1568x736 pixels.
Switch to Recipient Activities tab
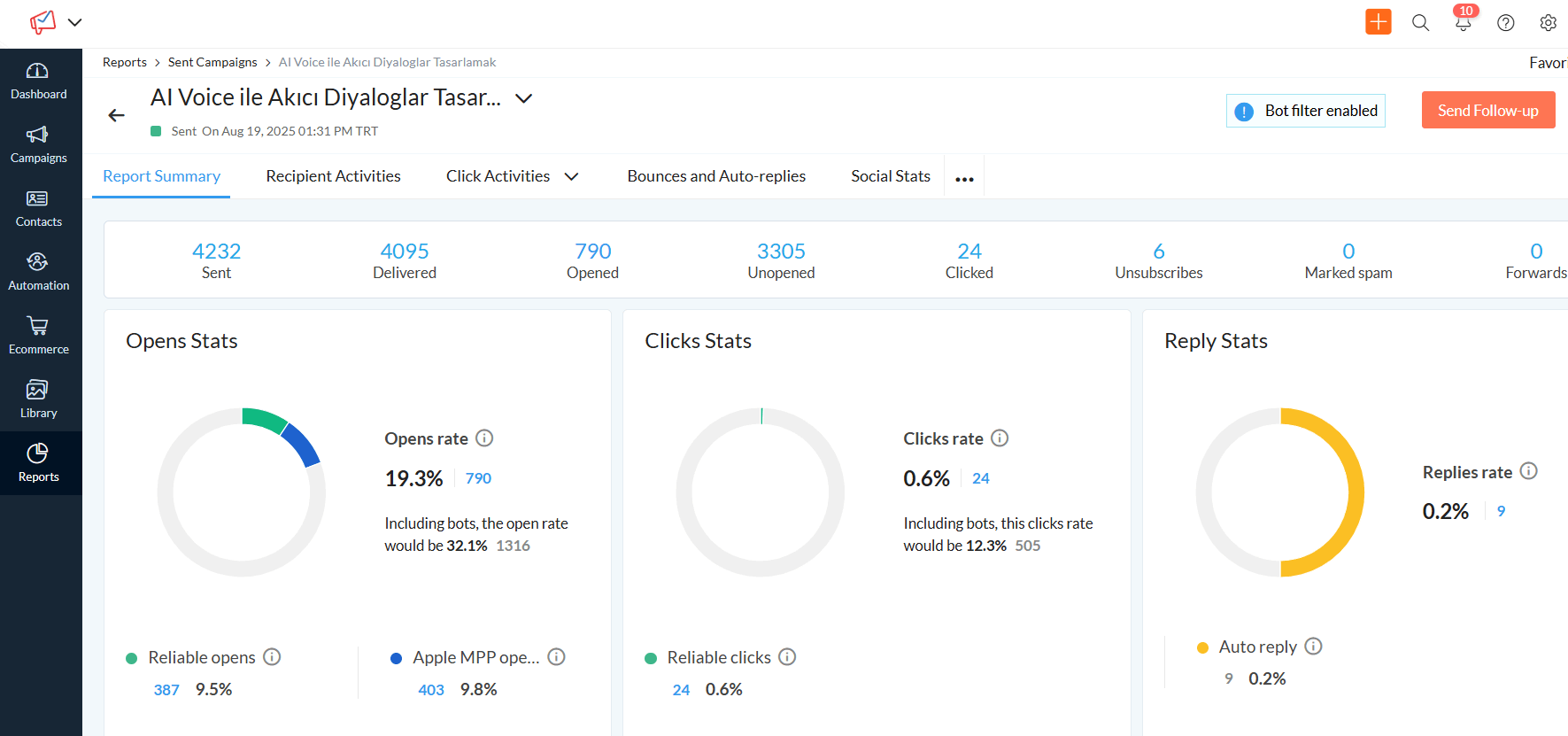point(333,176)
